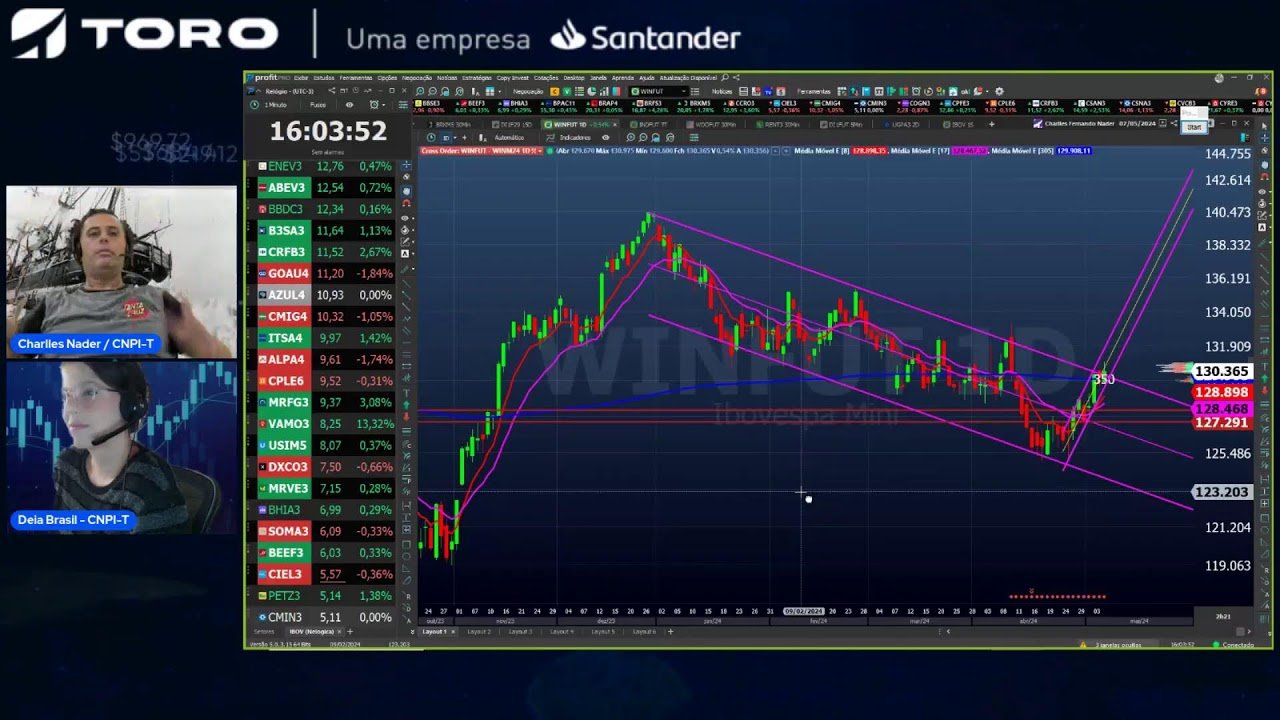Screen dimensions: 1280x720
Task: Click the Média Móvel E [305] value swatch
Action: pyautogui.click(x=1073, y=151)
